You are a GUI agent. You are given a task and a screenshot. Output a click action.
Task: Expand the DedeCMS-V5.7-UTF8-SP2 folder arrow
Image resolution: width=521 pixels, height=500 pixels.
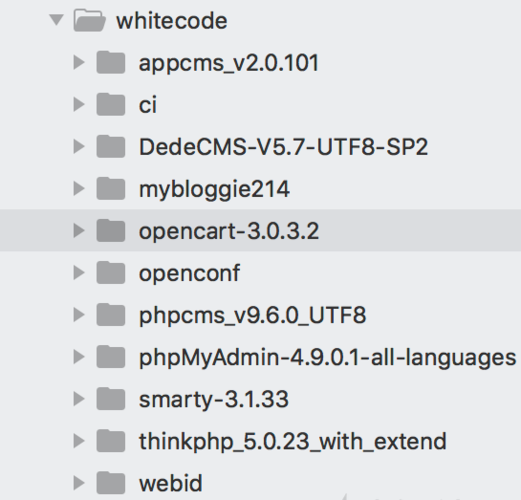[79, 146]
